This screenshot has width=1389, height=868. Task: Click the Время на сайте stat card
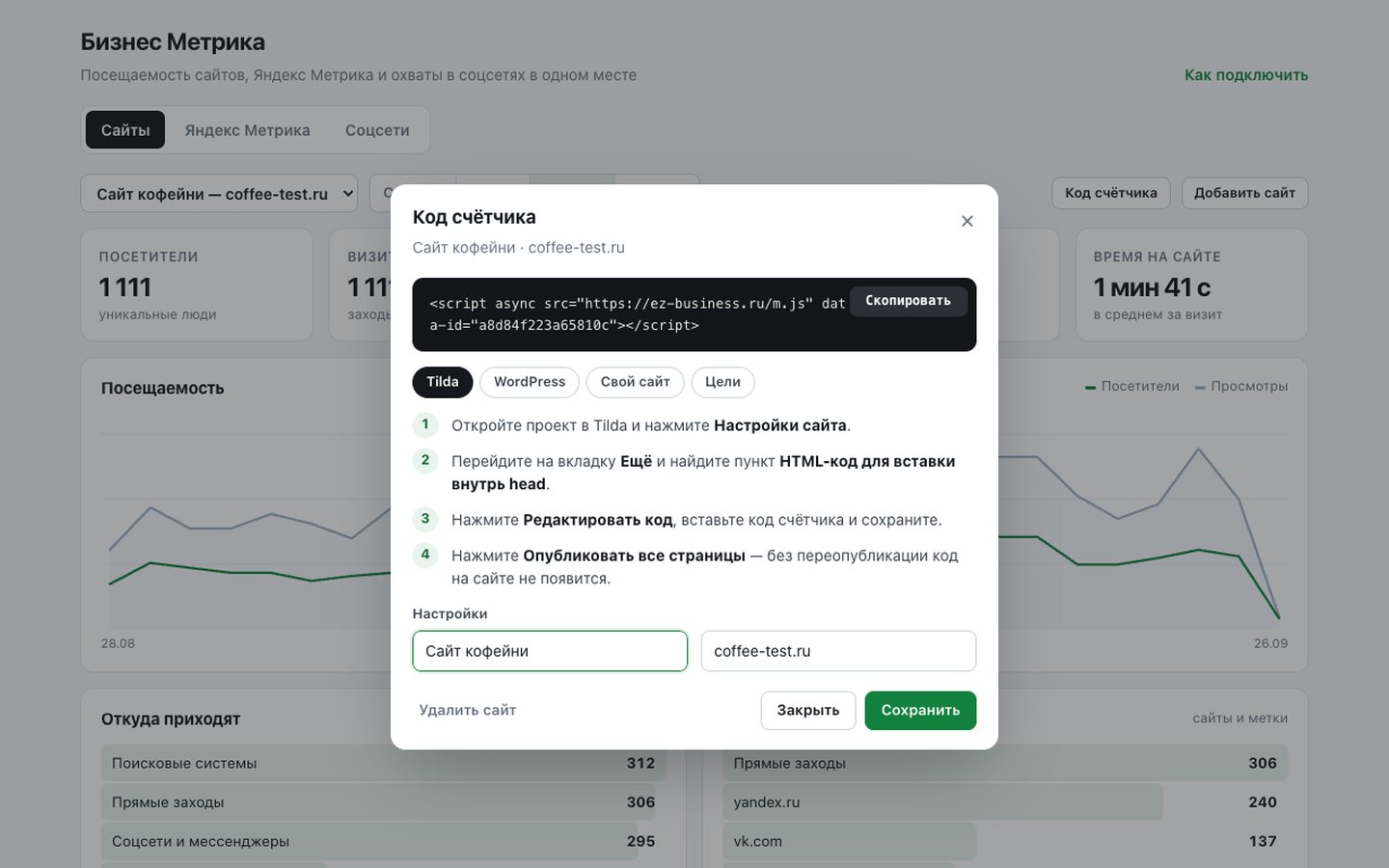(x=1192, y=285)
